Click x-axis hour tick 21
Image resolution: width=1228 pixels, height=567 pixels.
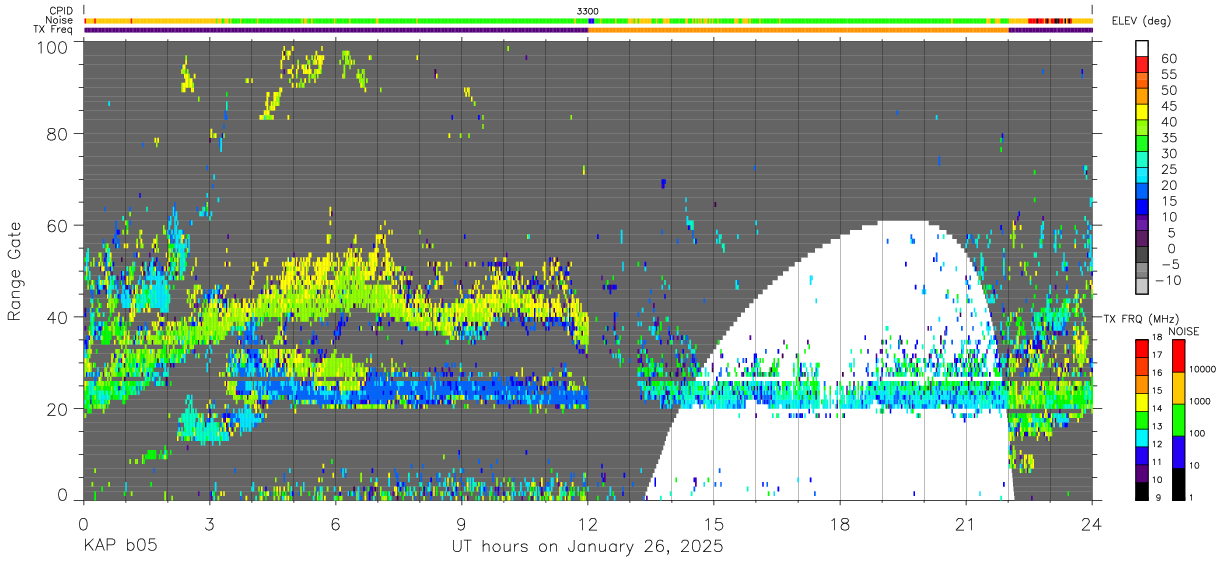966,523
